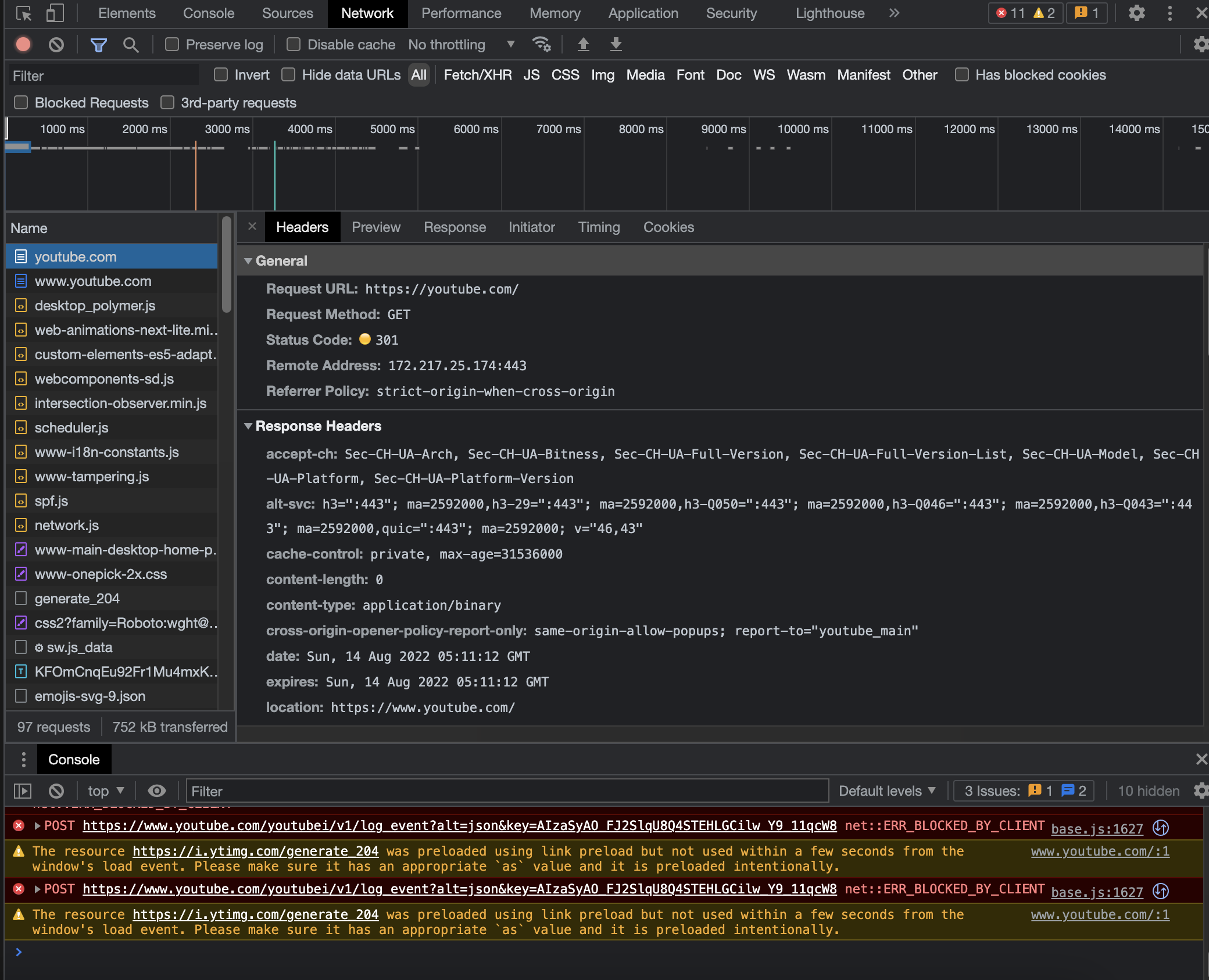The width and height of the screenshot is (1209, 980).
Task: Open the Default levels dropdown
Action: (886, 791)
